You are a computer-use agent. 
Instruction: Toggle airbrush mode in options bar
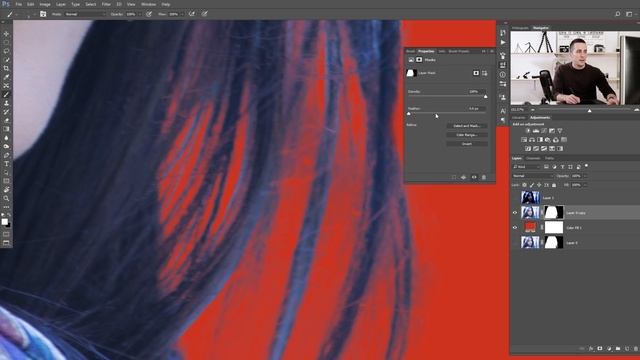coord(191,14)
